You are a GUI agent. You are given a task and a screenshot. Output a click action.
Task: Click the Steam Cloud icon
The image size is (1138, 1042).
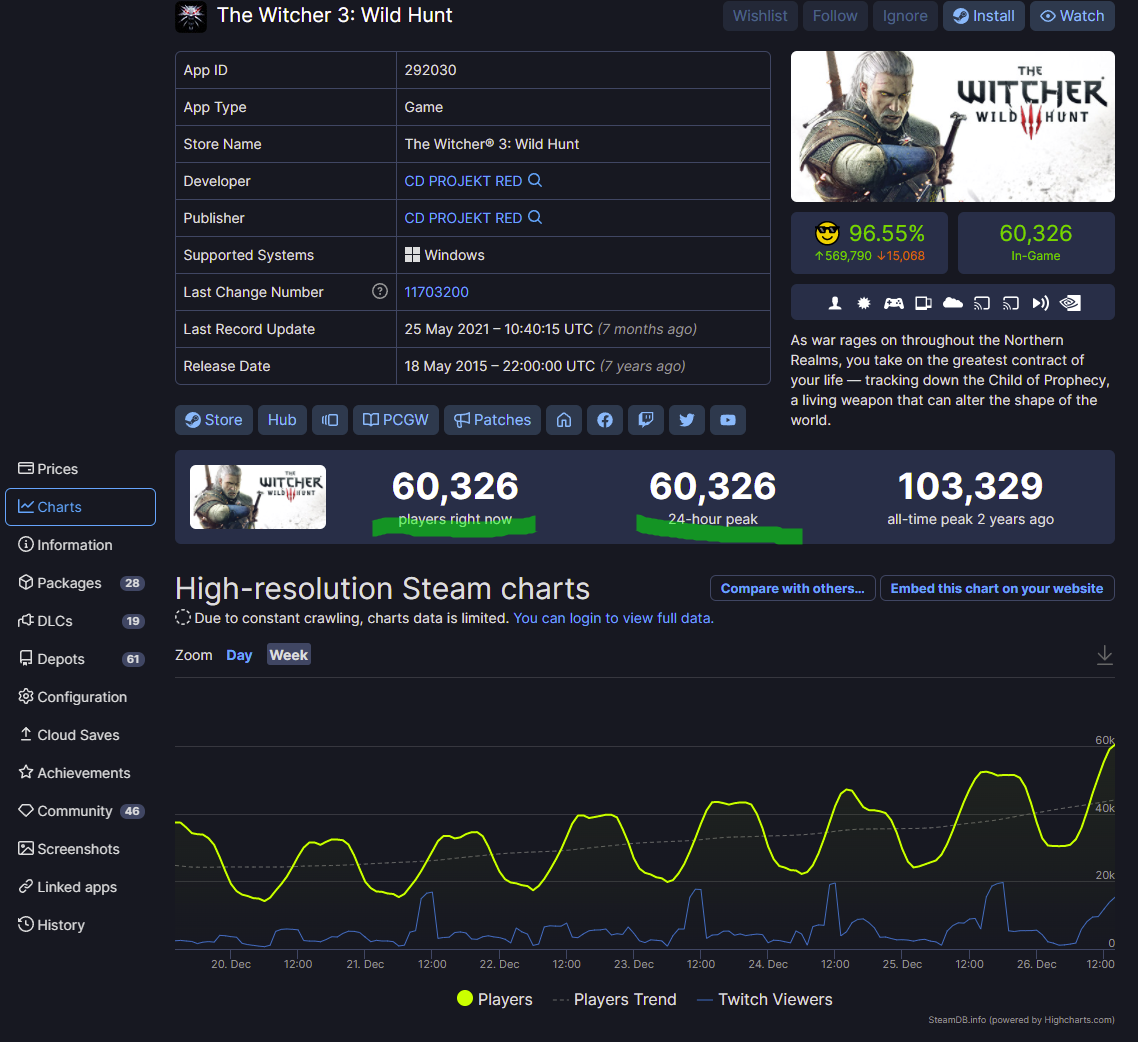point(952,303)
